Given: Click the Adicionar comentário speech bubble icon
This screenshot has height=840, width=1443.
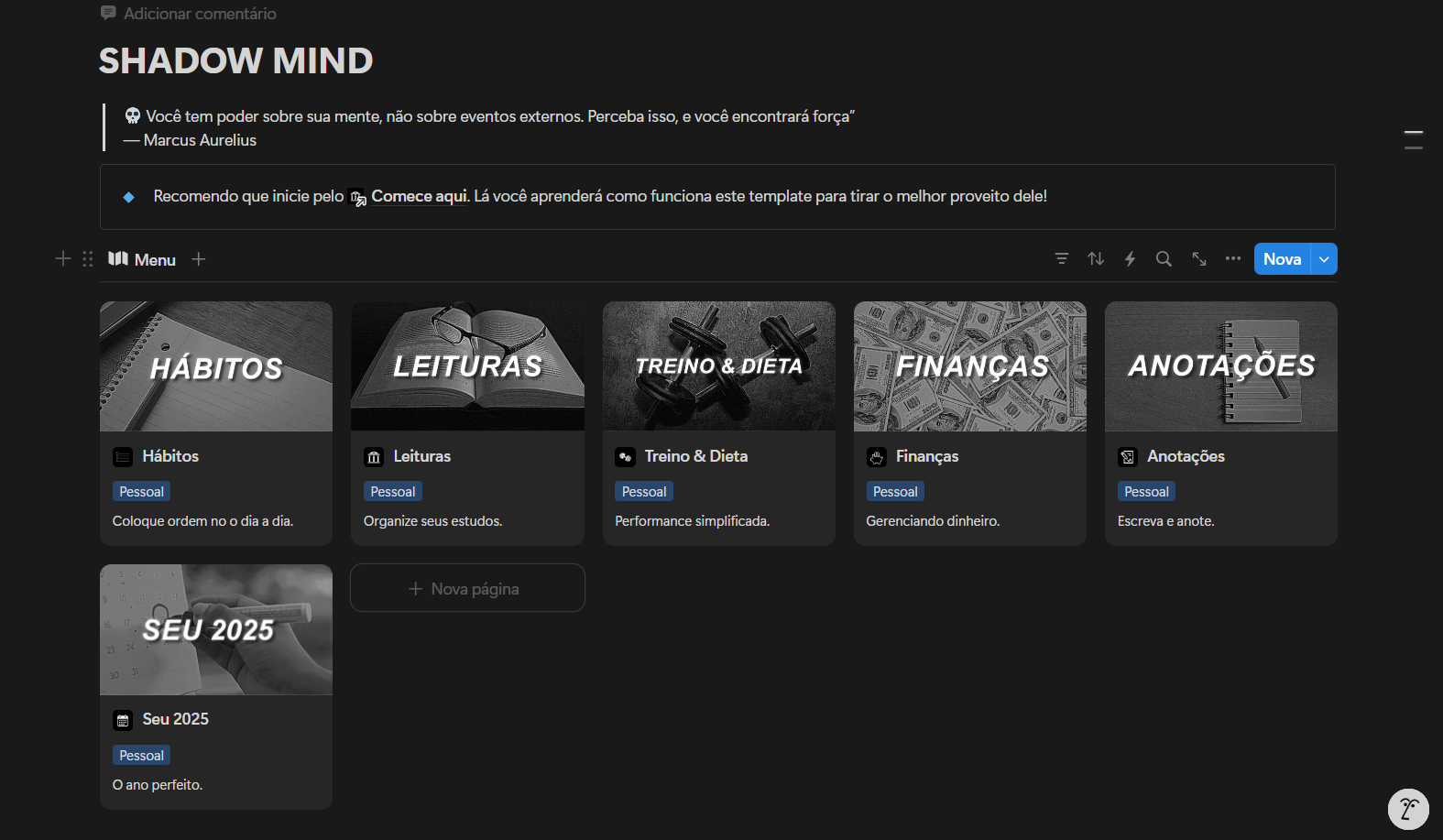Looking at the screenshot, I should (108, 13).
